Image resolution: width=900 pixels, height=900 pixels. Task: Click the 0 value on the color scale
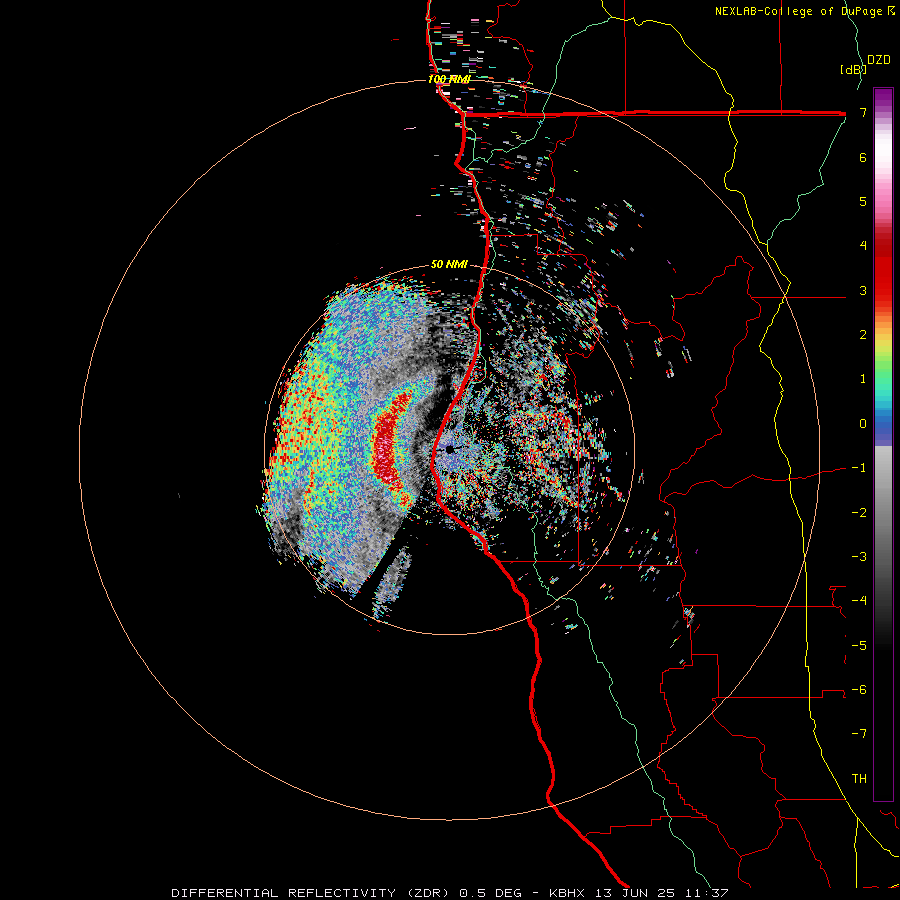coord(863,424)
